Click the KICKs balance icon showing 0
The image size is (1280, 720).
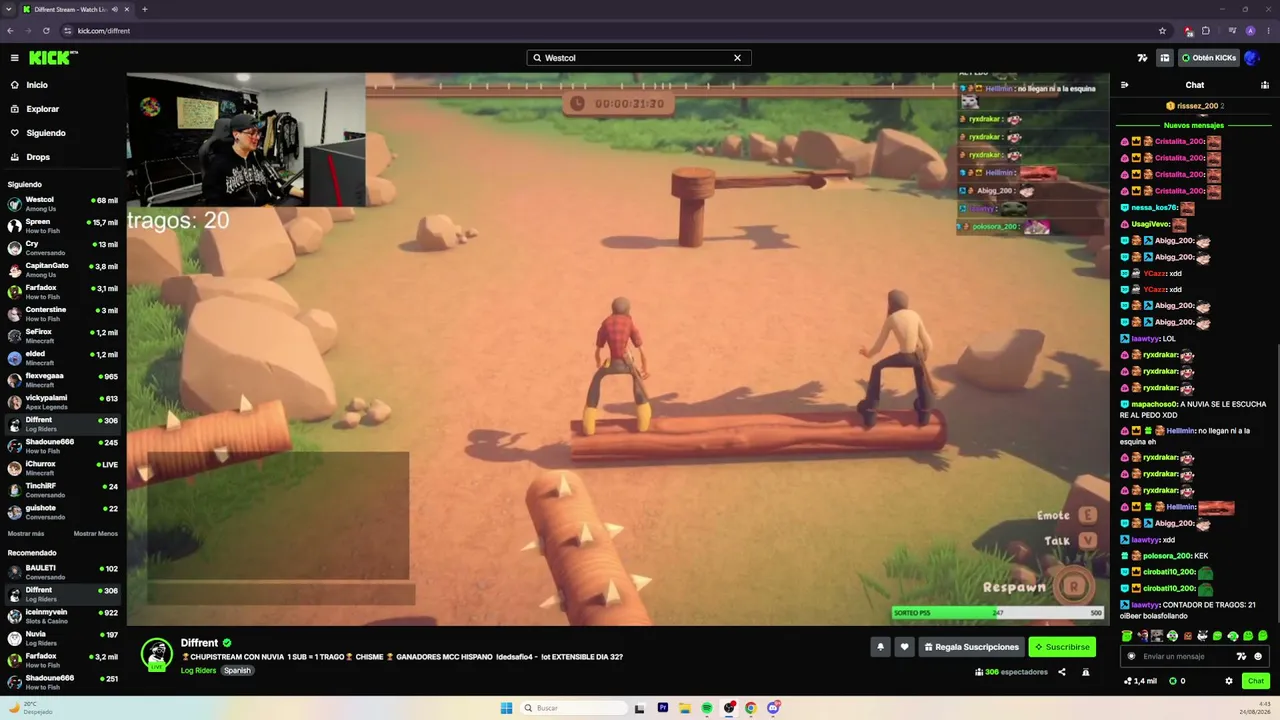[x=1176, y=681]
